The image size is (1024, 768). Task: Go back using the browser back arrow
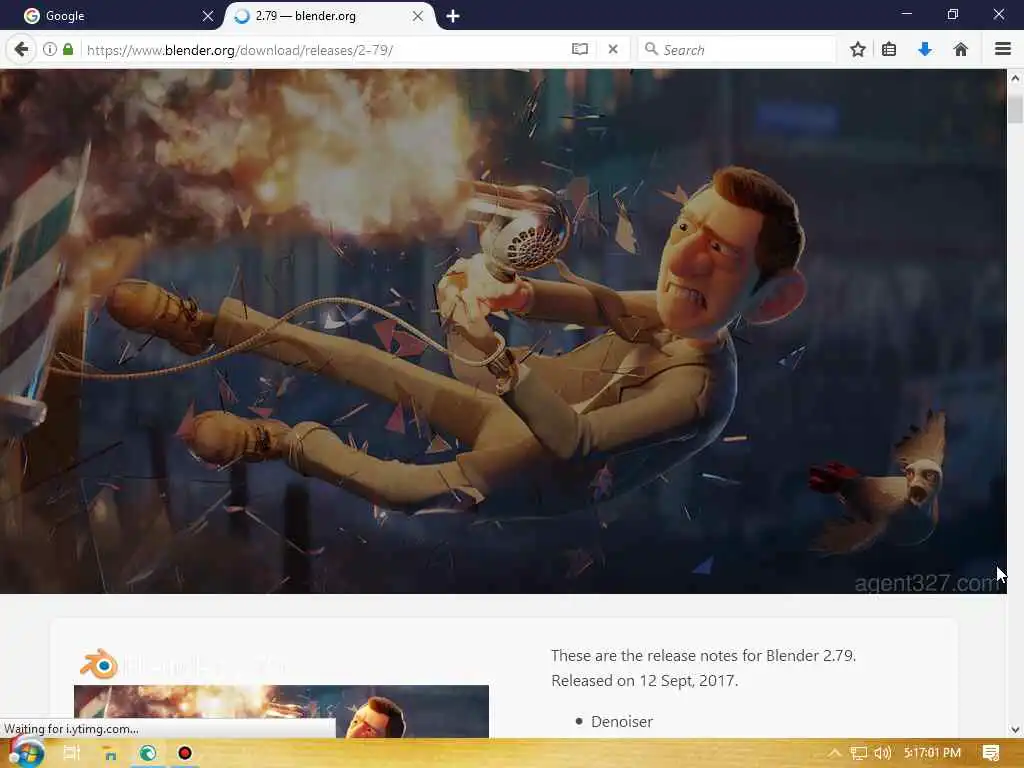pyautogui.click(x=22, y=50)
